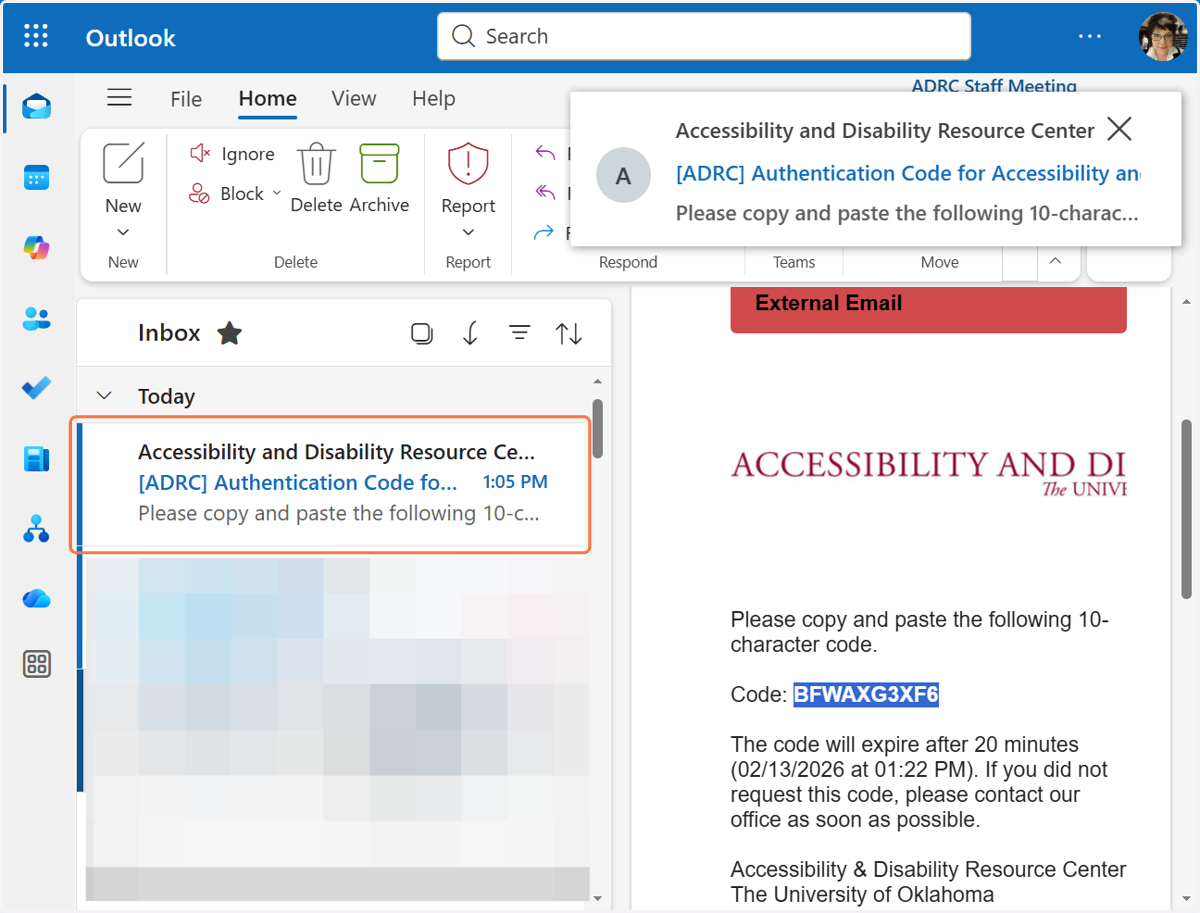Click the Block sender button
1200x913 pixels.
click(x=227, y=194)
